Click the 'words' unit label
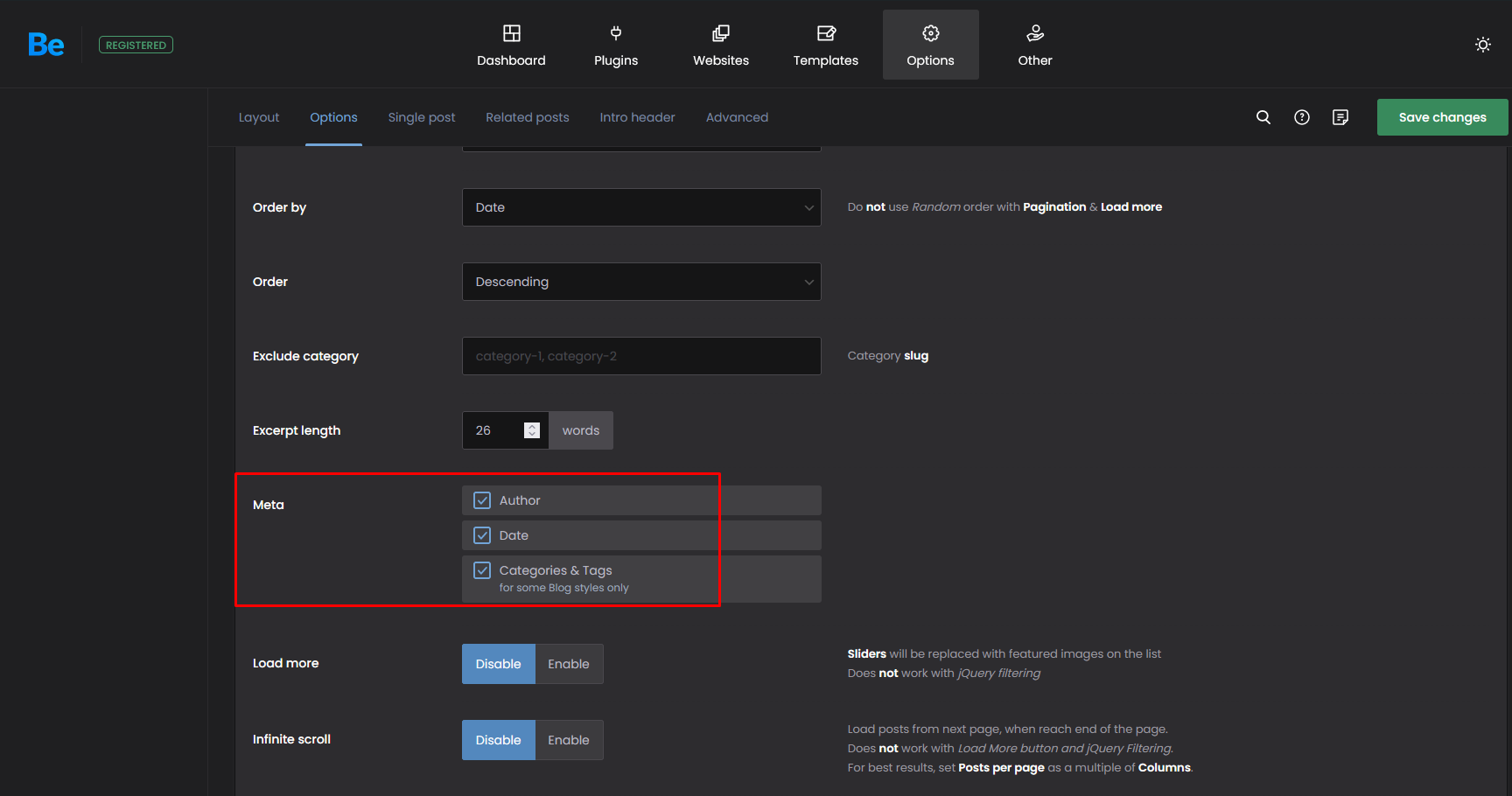Viewport: 1512px width, 796px height. tap(581, 430)
